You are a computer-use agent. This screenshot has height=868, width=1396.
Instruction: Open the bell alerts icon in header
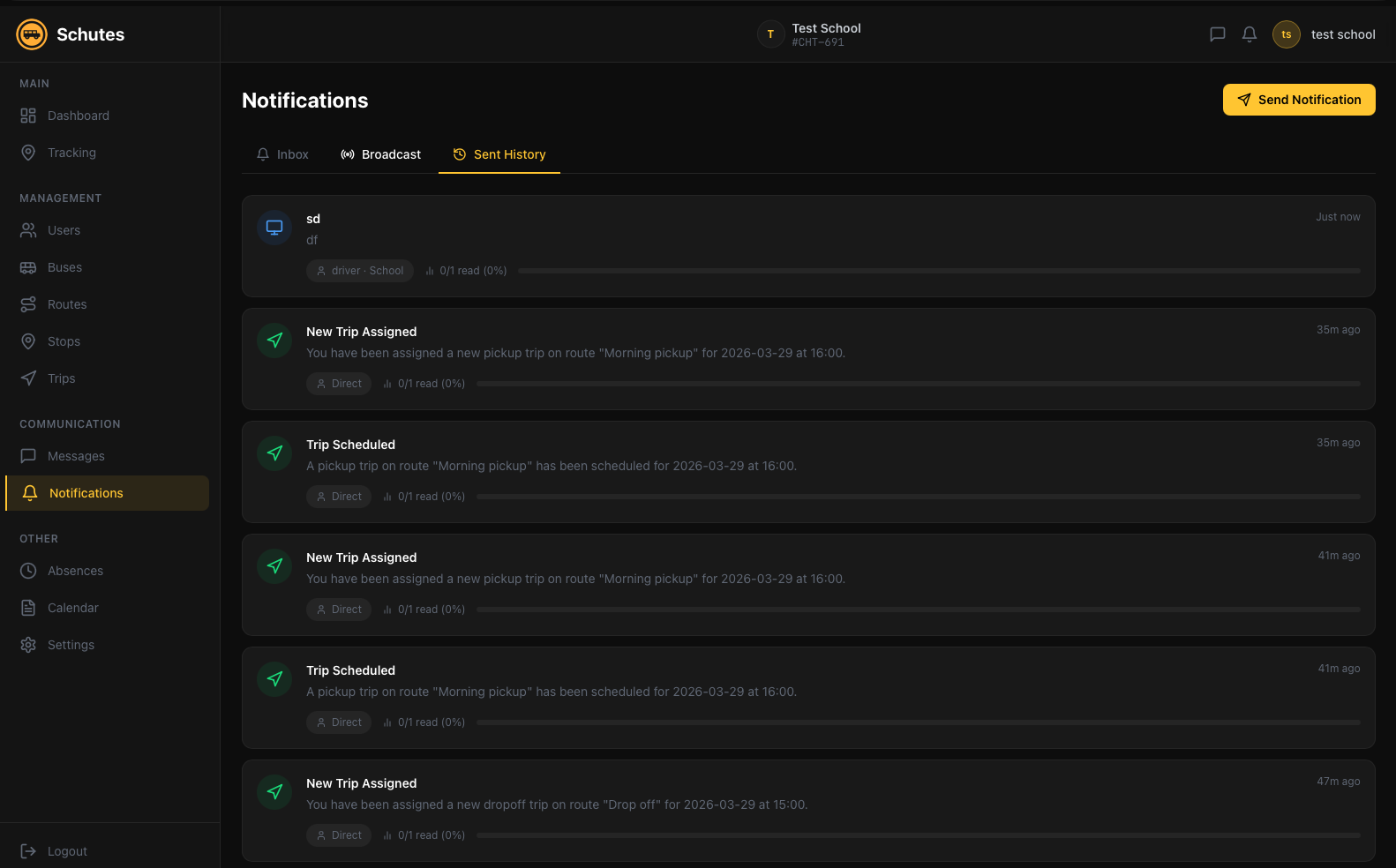(x=1250, y=34)
